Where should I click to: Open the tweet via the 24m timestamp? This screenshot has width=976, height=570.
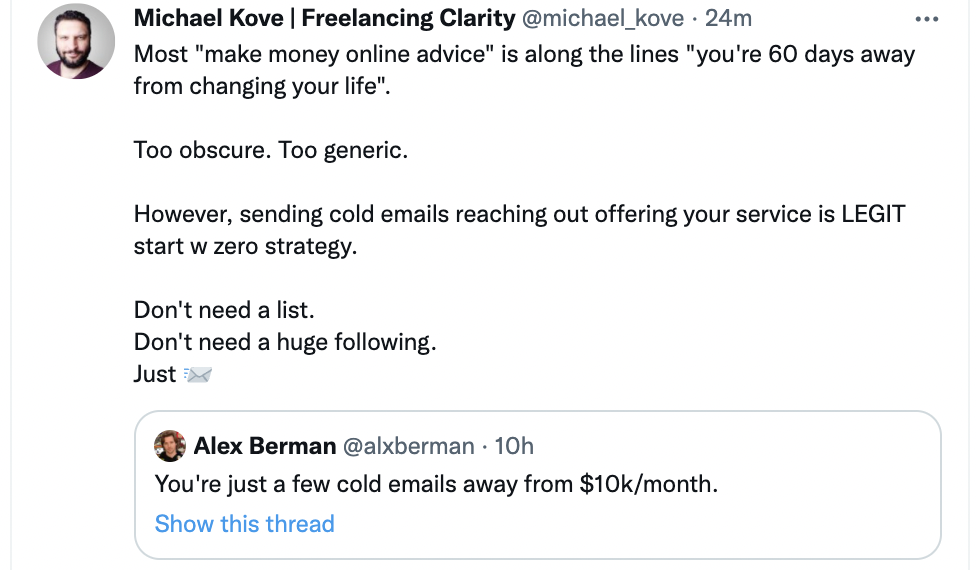pyautogui.click(x=729, y=19)
